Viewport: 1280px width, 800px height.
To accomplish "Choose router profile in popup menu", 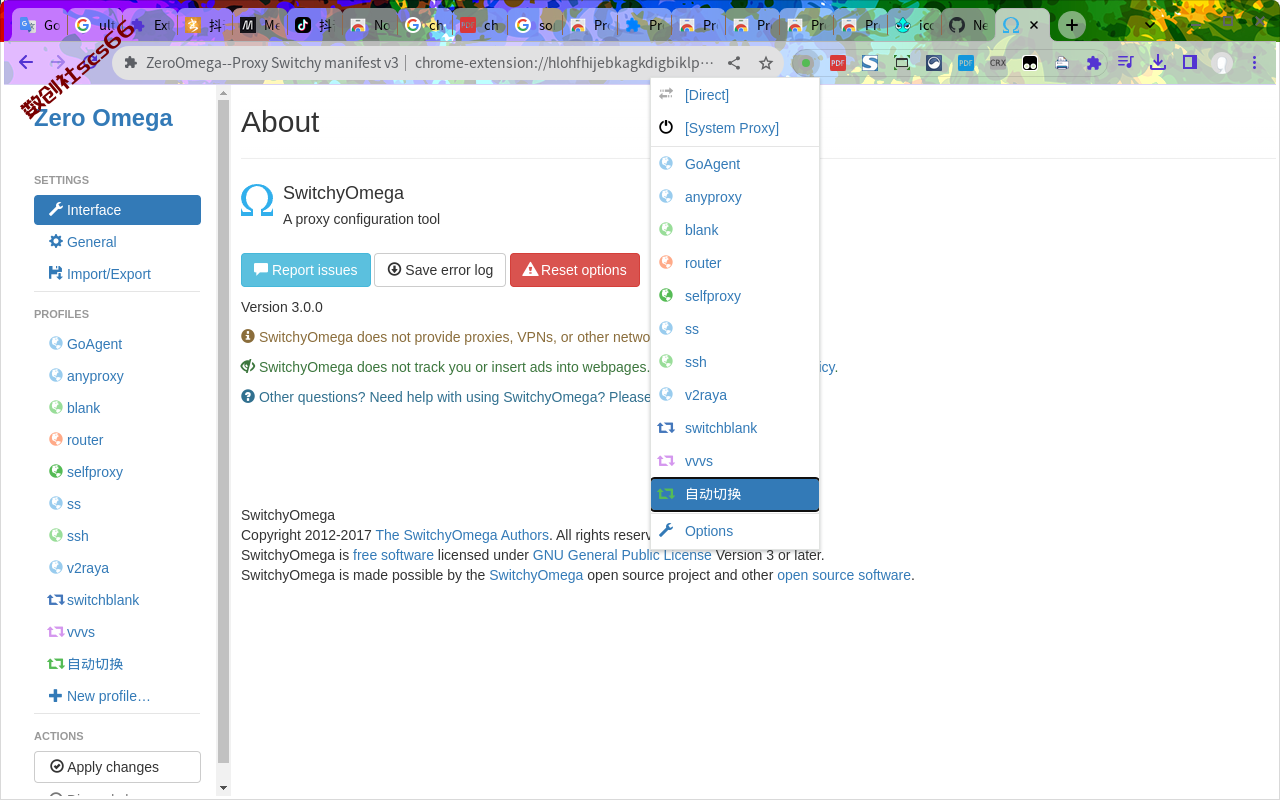I will 735,263.
